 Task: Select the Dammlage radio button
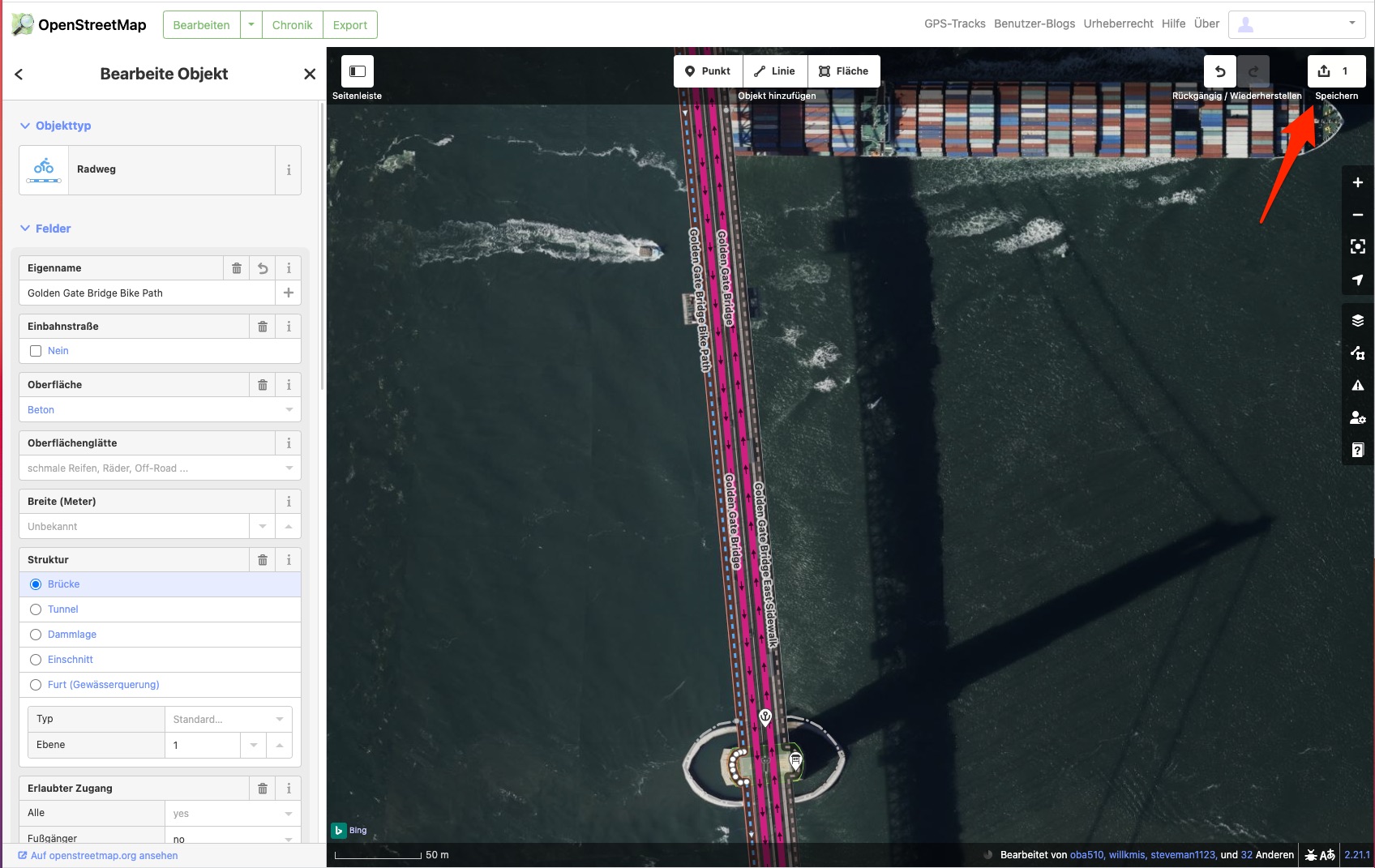click(x=36, y=635)
